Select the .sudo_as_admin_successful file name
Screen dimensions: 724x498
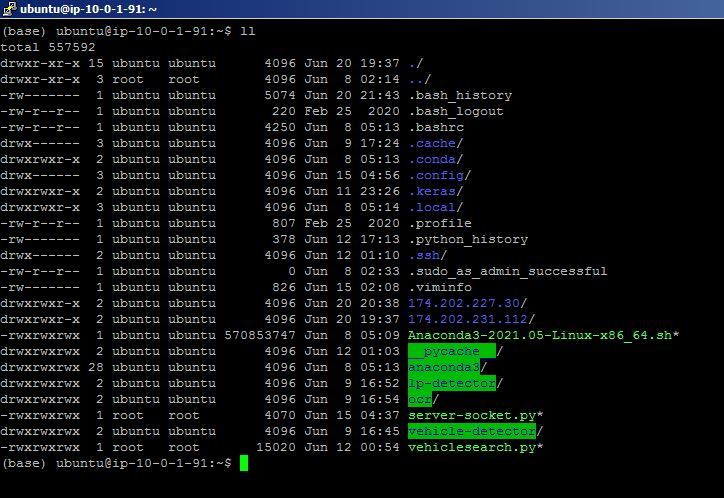[508, 271]
